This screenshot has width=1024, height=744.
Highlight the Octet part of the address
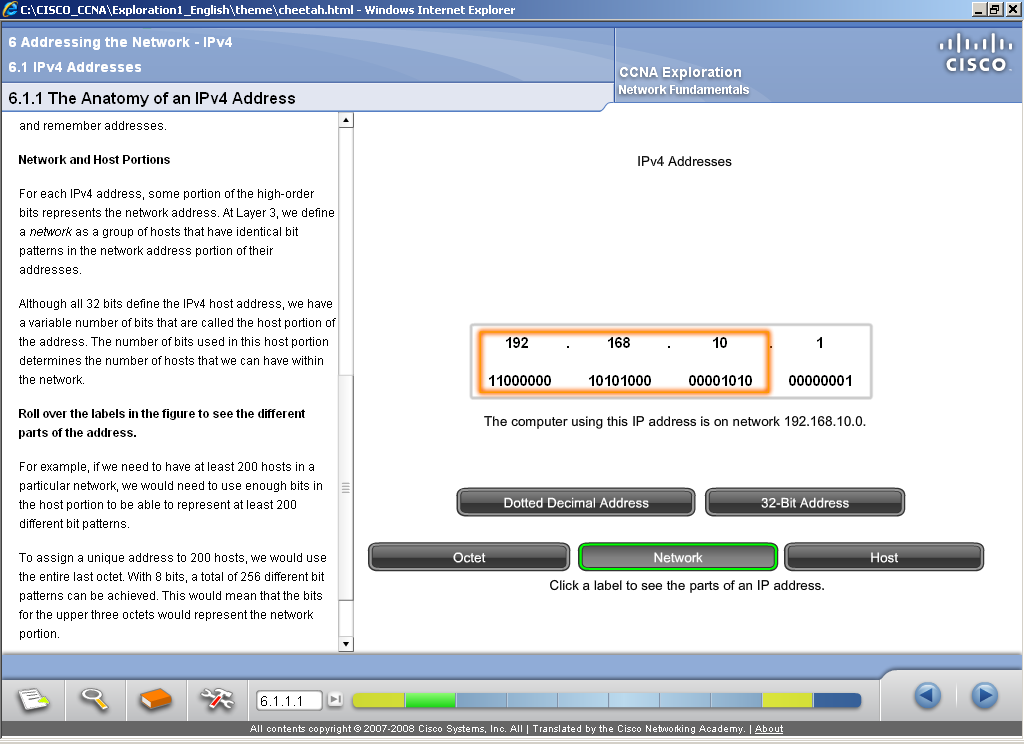tap(469, 557)
